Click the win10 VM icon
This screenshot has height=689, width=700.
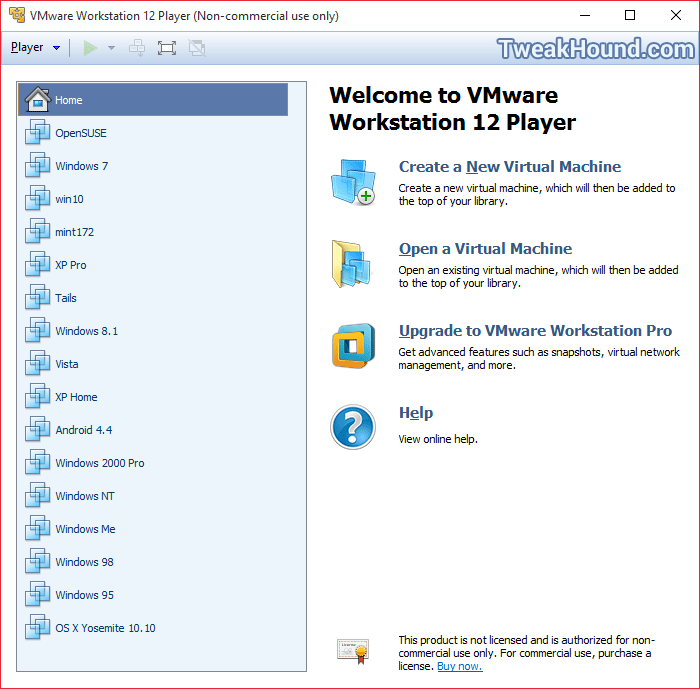pyautogui.click(x=38, y=199)
